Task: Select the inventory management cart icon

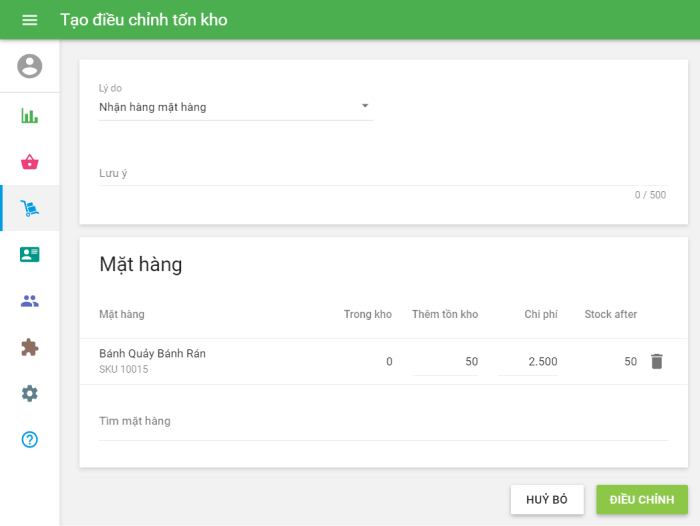Action: 30,208
